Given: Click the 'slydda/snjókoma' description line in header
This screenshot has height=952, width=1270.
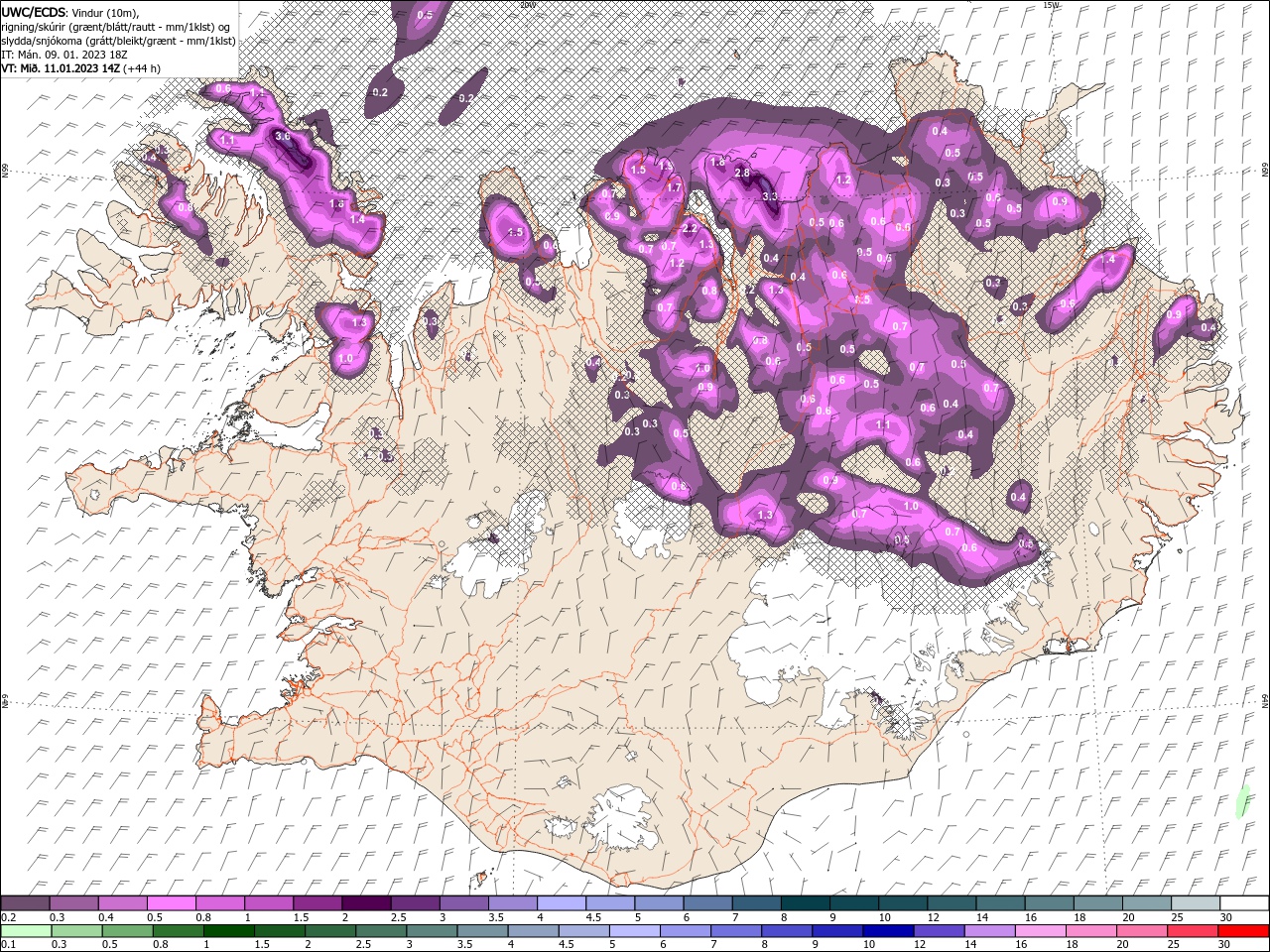Looking at the screenshot, I should pos(118,41).
